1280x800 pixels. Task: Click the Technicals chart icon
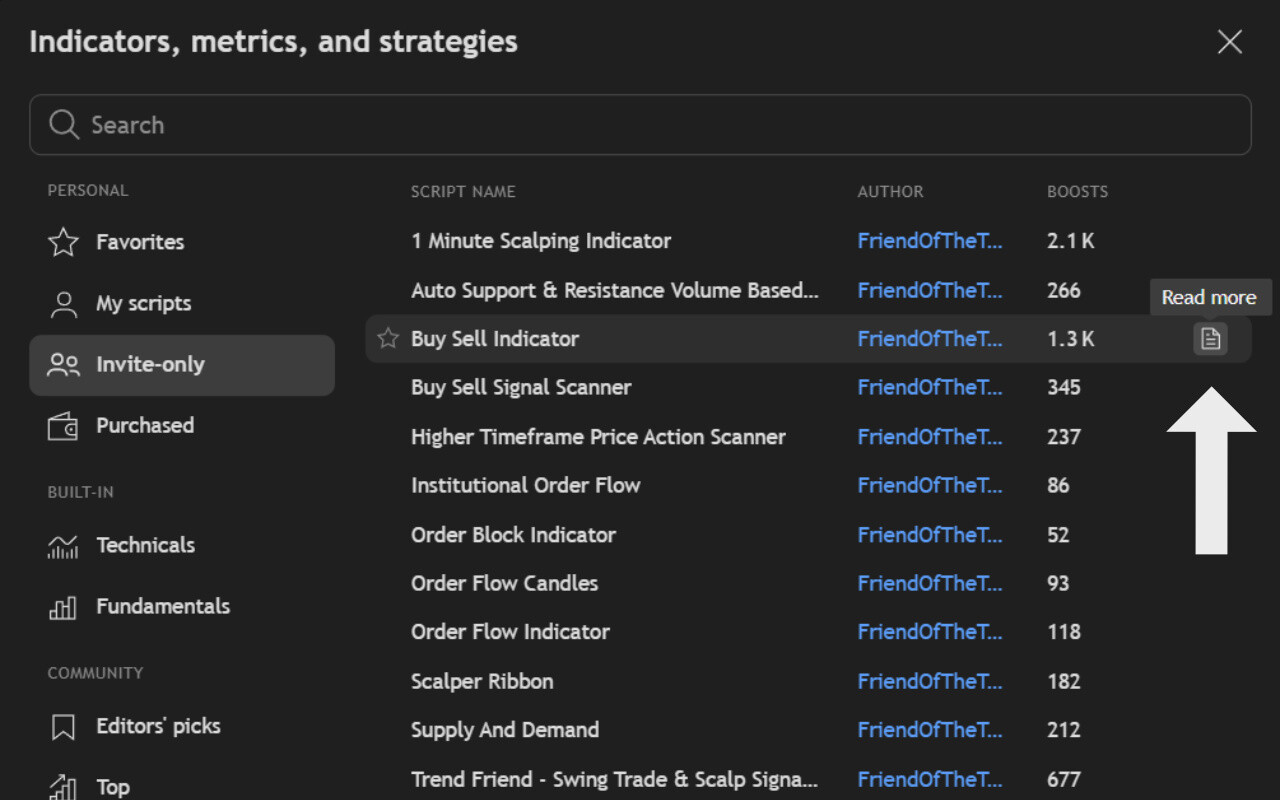click(x=63, y=546)
